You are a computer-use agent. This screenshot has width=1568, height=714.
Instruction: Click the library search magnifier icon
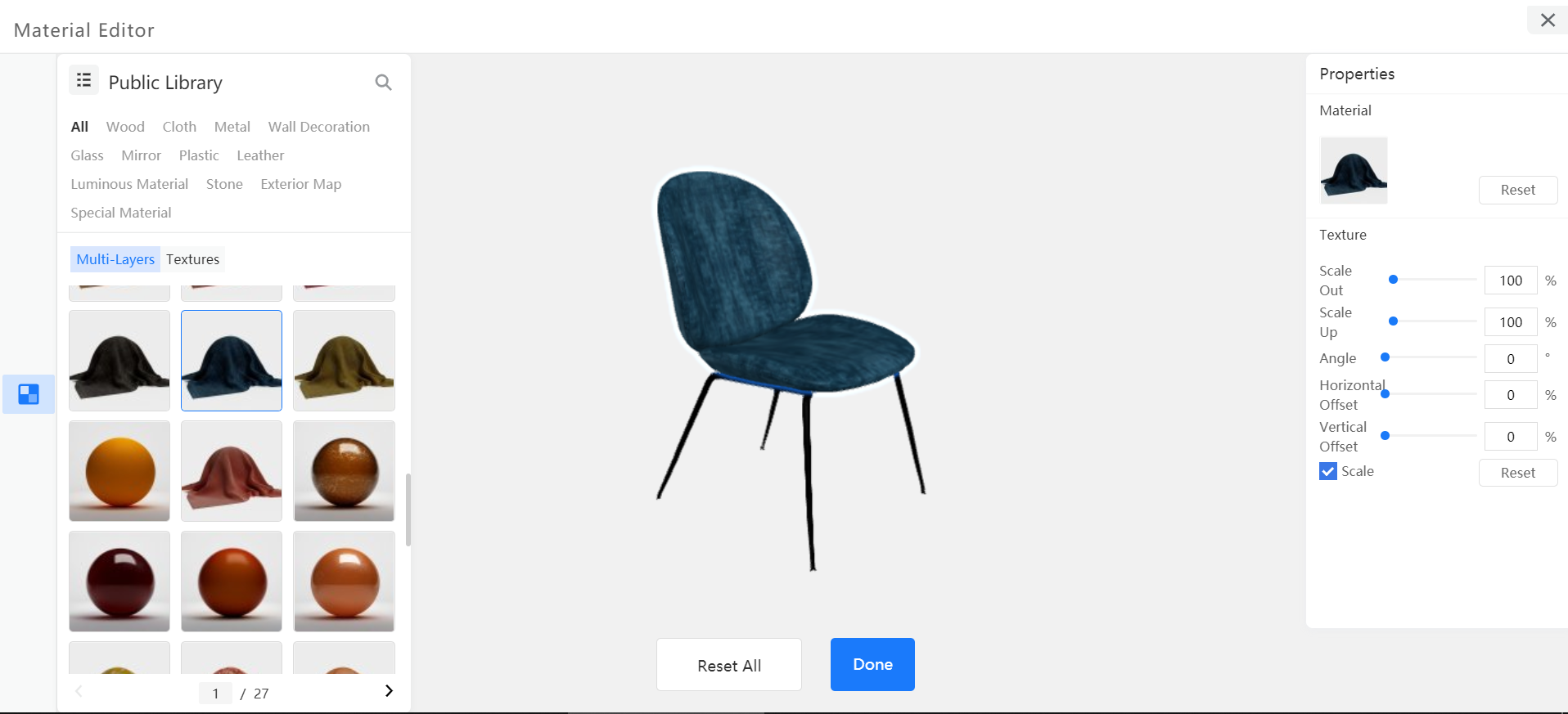point(383,83)
